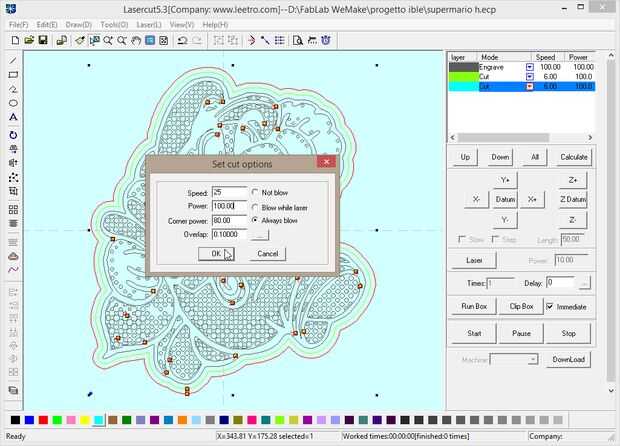Viewport: 620px width, 446px height.
Task: Open the cyan Cut layer mode dropdown
Action: click(x=530, y=87)
